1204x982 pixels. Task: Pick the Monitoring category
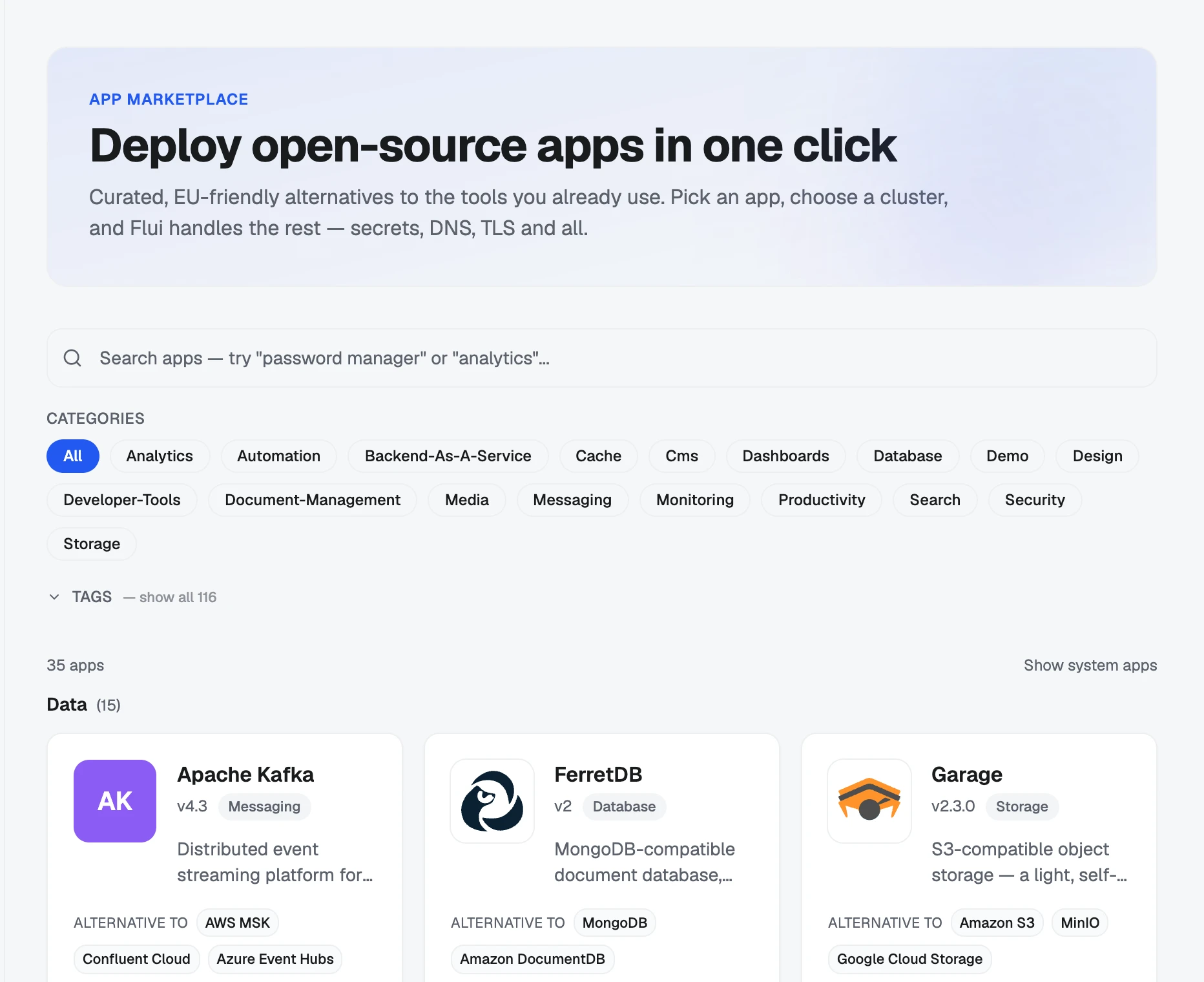point(695,500)
